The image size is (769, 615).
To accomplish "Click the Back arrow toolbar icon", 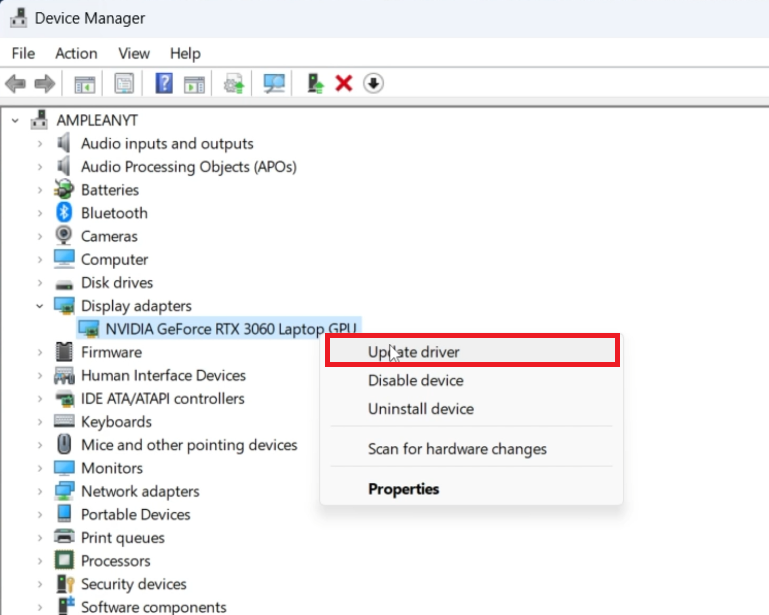I will [x=16, y=83].
